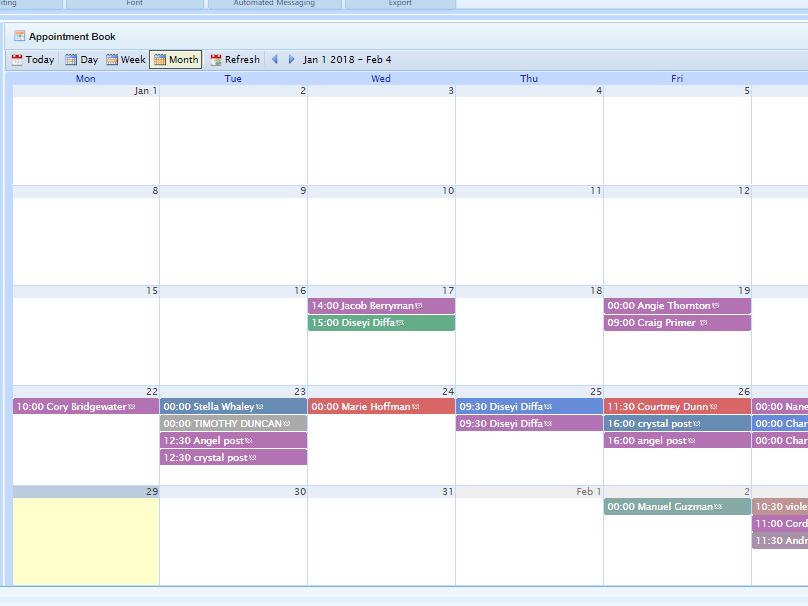
Task: Select the Month view button
Action: [x=175, y=60]
